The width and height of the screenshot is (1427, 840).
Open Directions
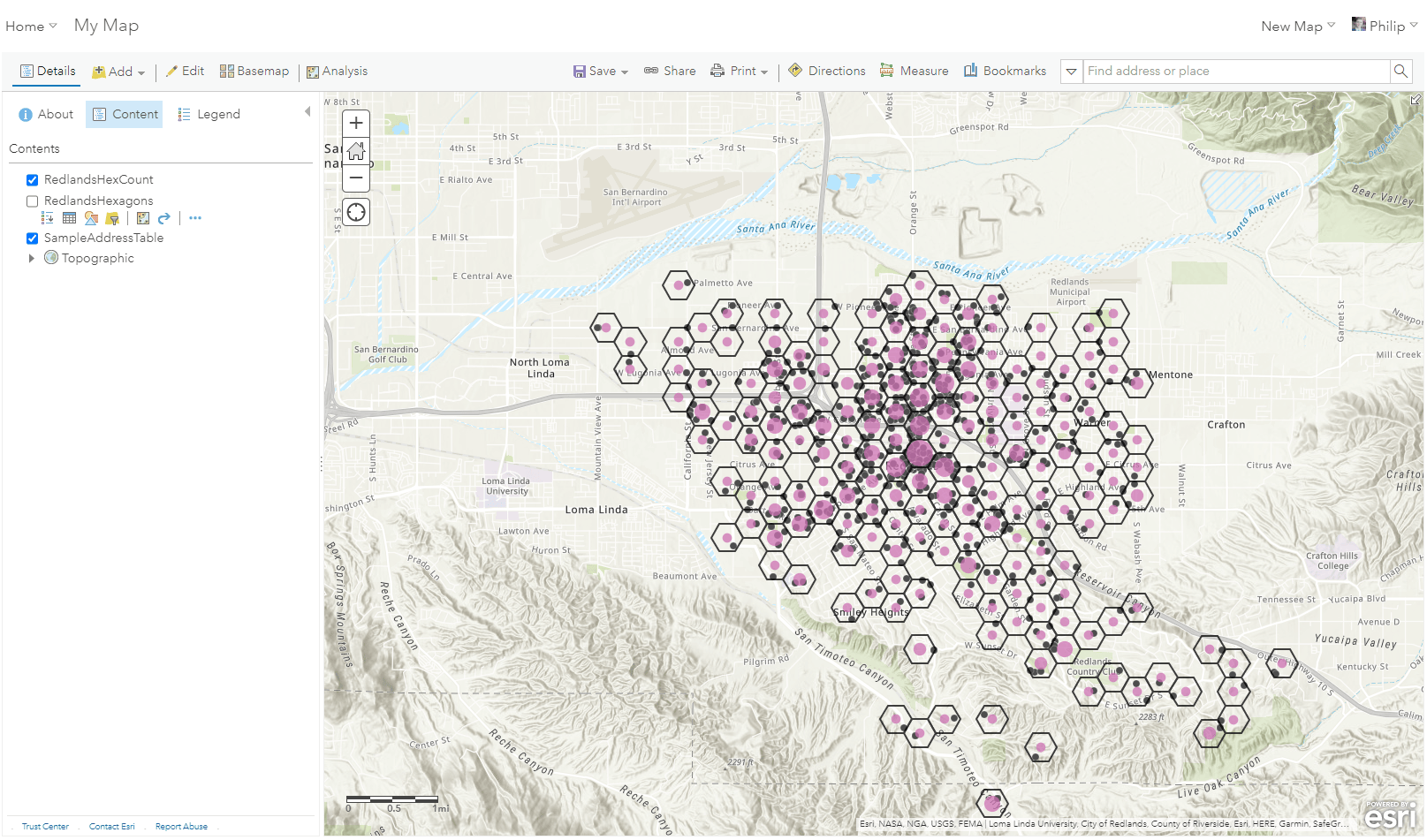(x=826, y=71)
